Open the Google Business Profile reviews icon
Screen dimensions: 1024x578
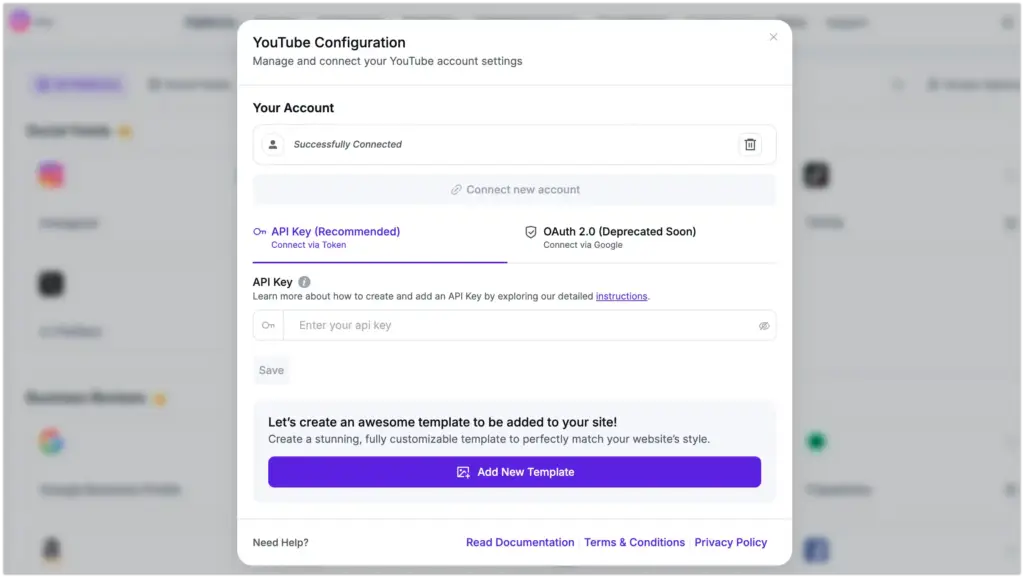point(51,441)
